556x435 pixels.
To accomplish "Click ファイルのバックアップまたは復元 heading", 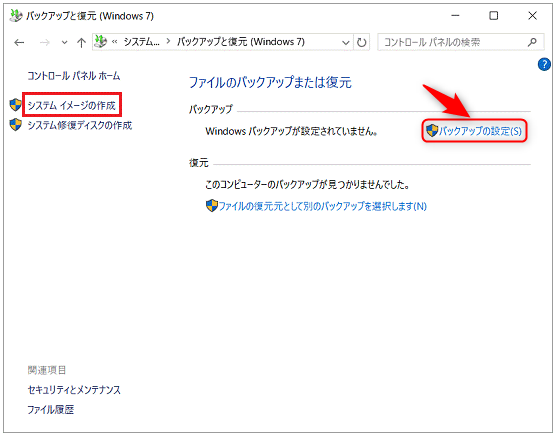I will click(x=270, y=82).
